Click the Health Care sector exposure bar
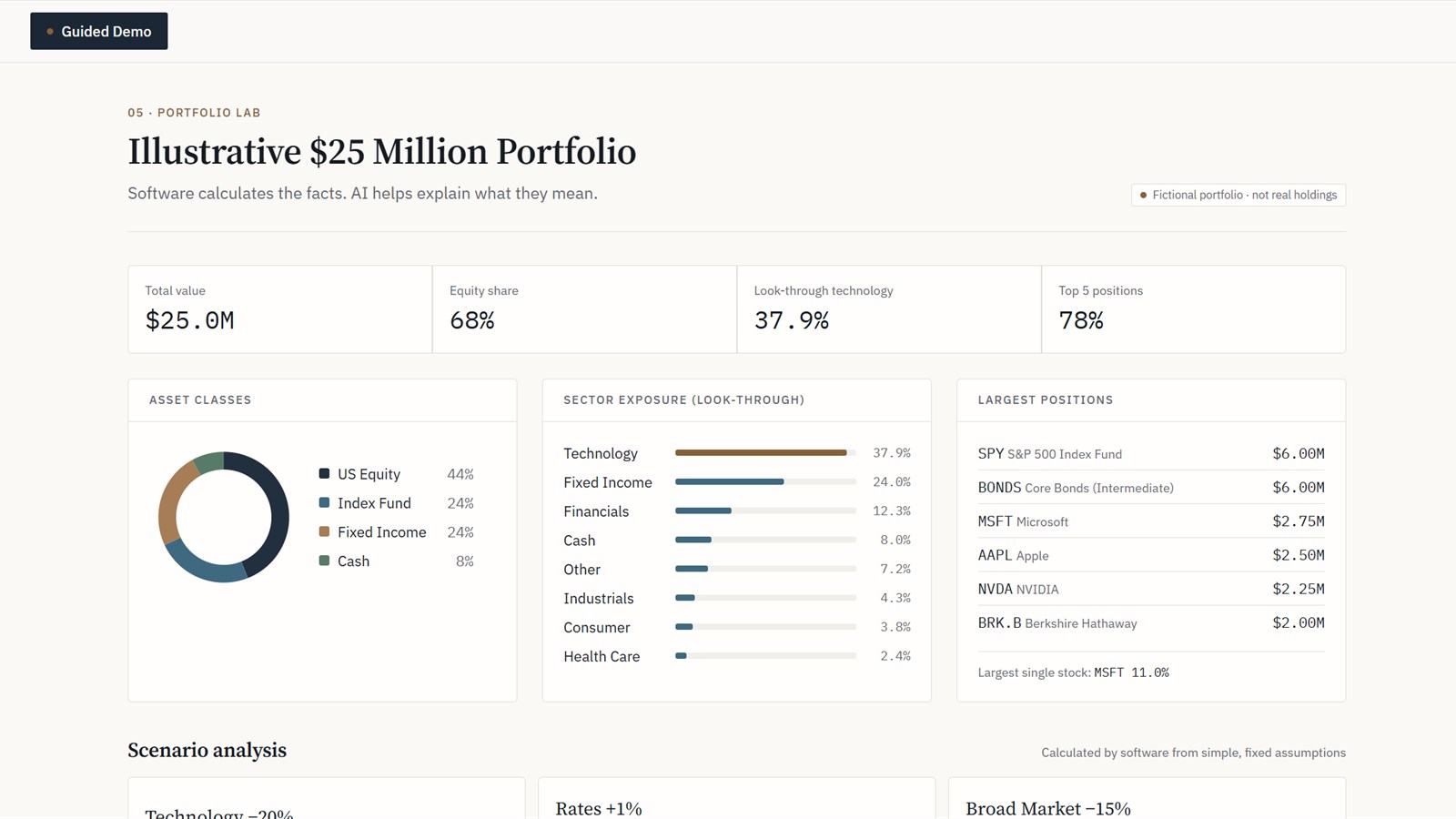The image size is (1456, 819). (x=765, y=655)
